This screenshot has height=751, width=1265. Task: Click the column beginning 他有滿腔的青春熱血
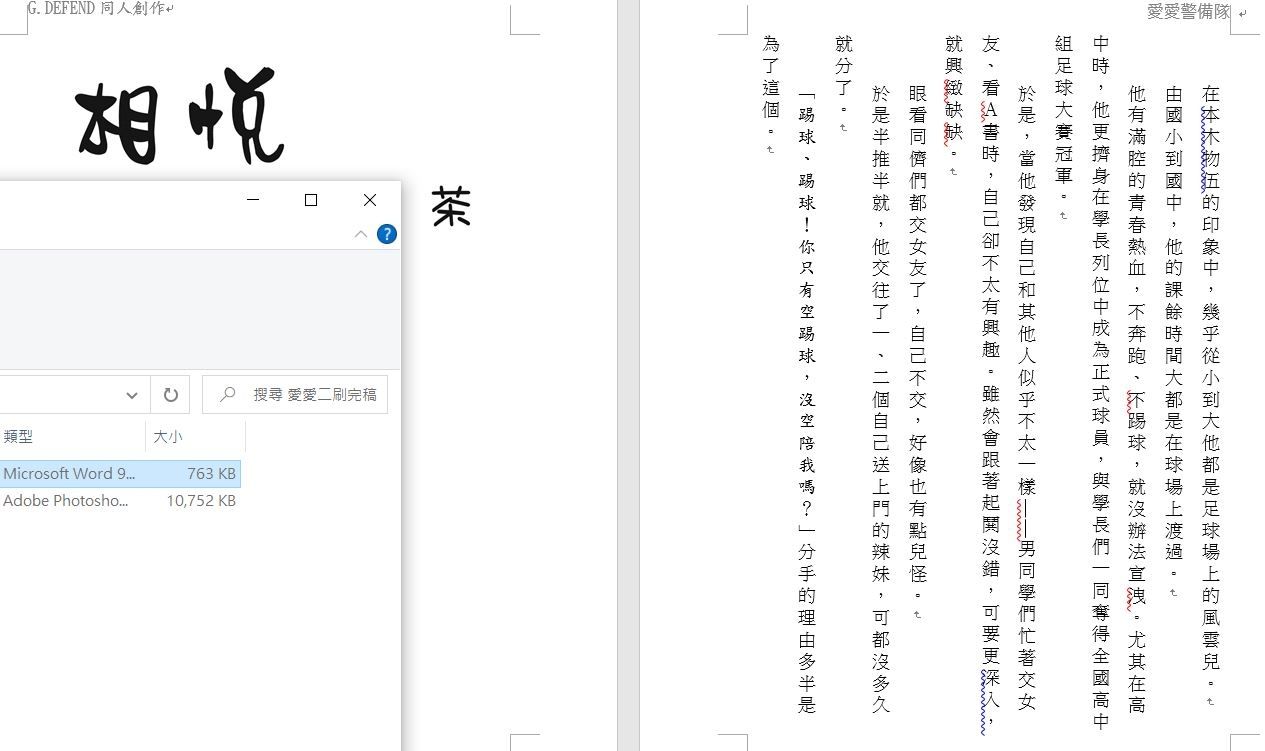[x=1137, y=400]
